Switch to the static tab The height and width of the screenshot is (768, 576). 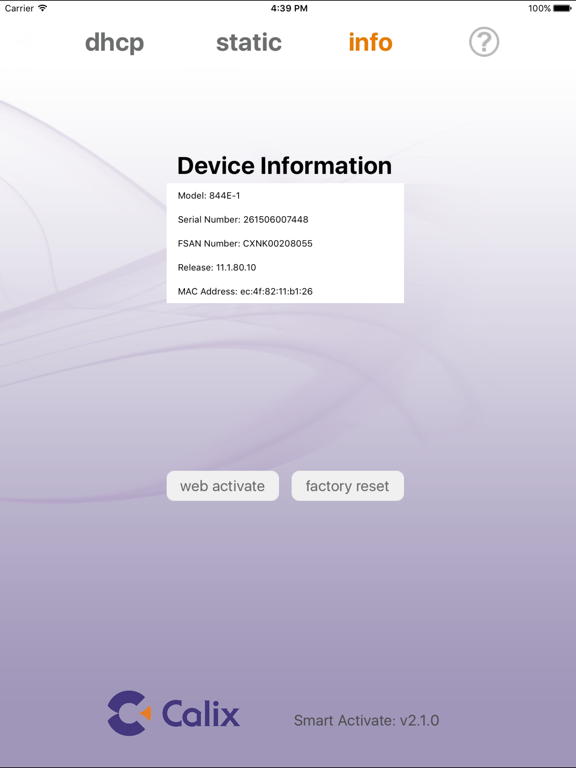click(249, 43)
